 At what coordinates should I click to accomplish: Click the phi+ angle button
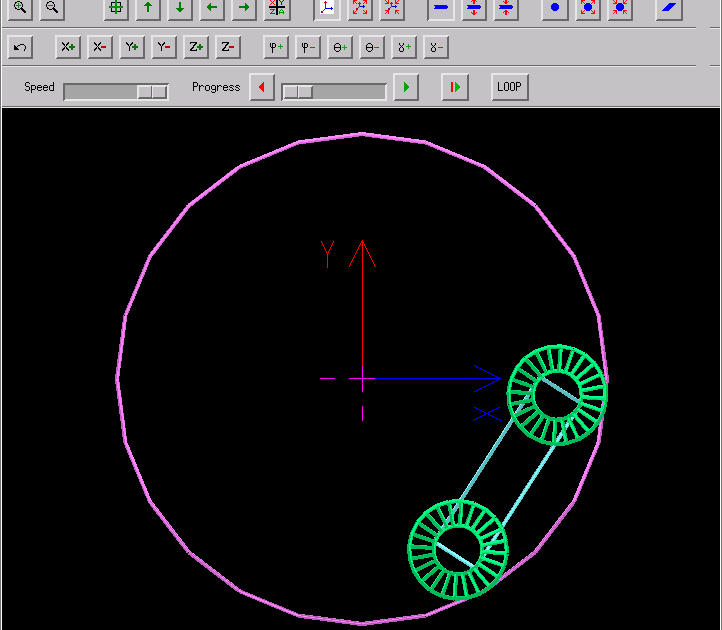point(276,47)
